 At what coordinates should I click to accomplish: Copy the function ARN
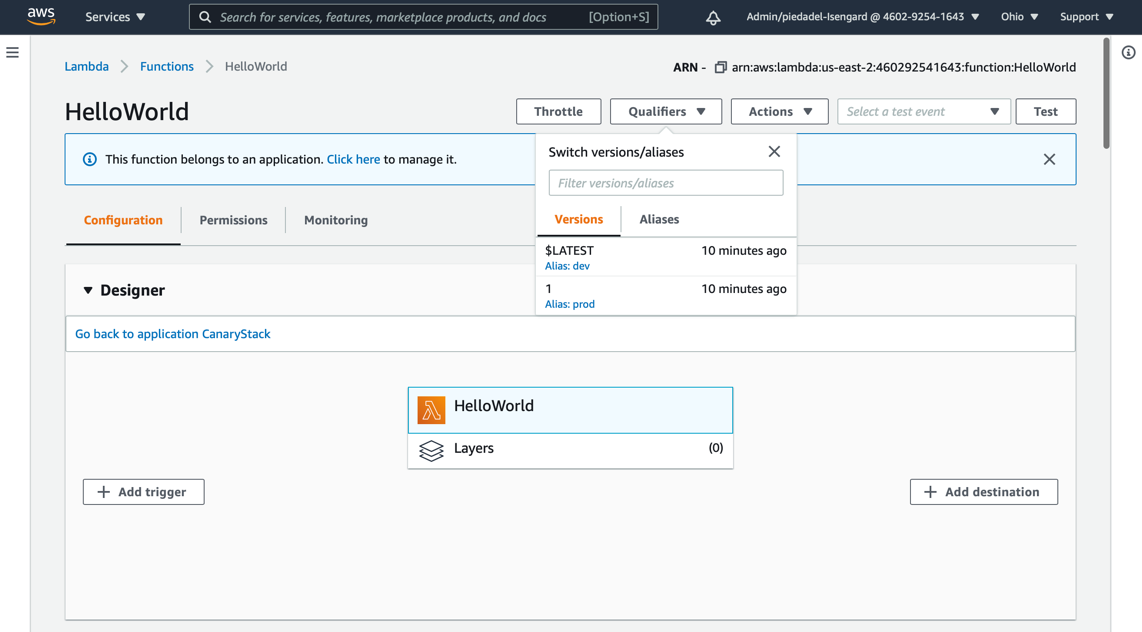point(720,67)
